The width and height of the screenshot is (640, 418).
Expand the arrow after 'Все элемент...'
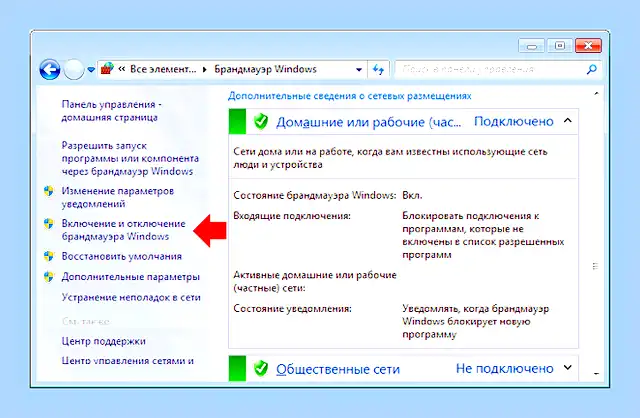pyautogui.click(x=205, y=69)
